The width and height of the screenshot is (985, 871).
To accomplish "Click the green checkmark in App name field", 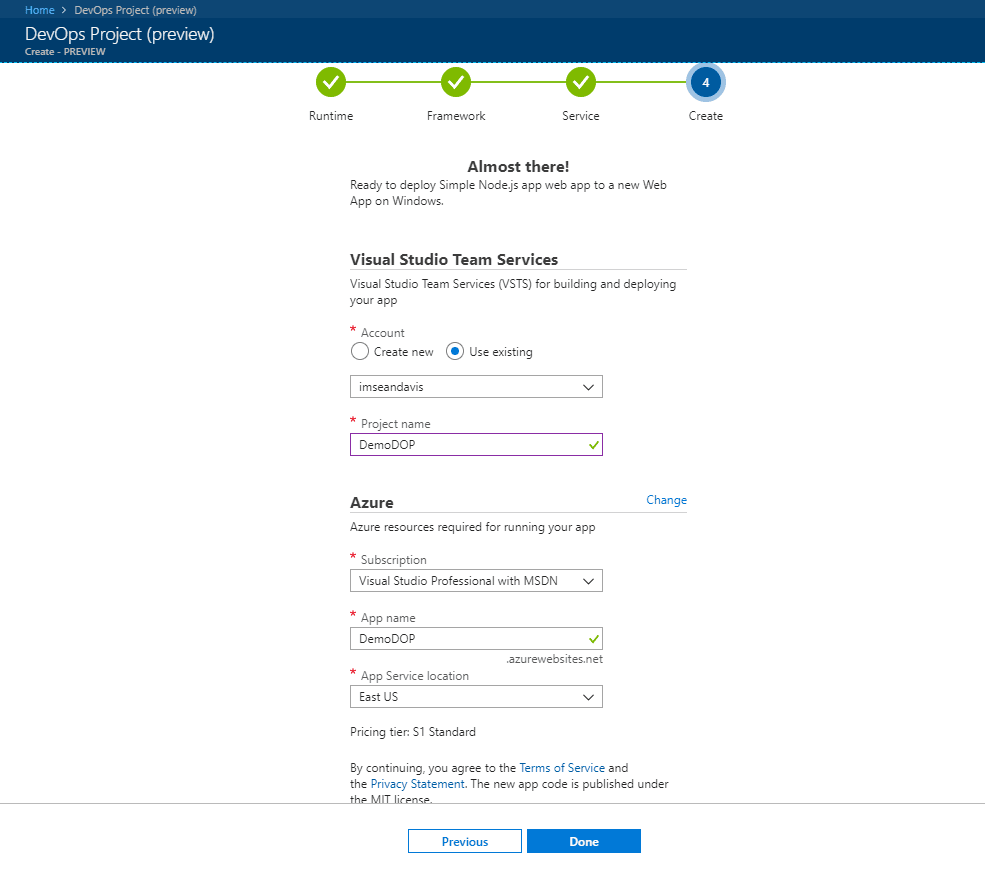I will [594, 639].
